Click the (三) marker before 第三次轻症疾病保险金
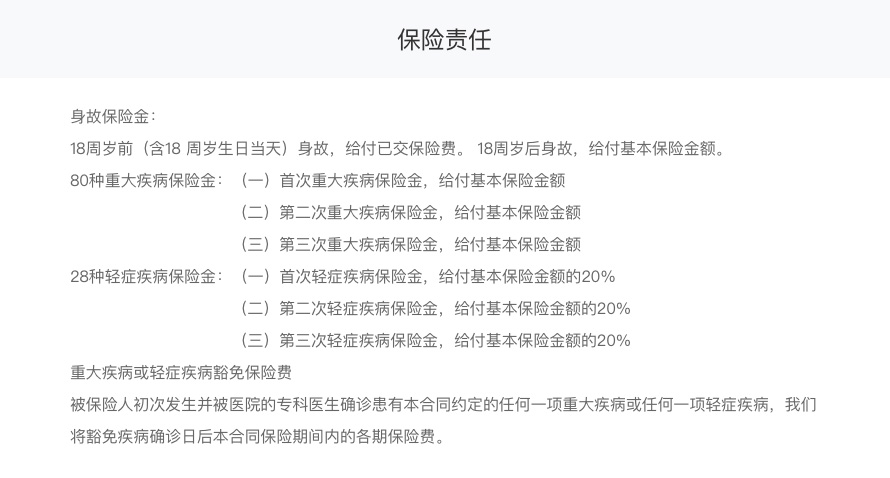 255,341
